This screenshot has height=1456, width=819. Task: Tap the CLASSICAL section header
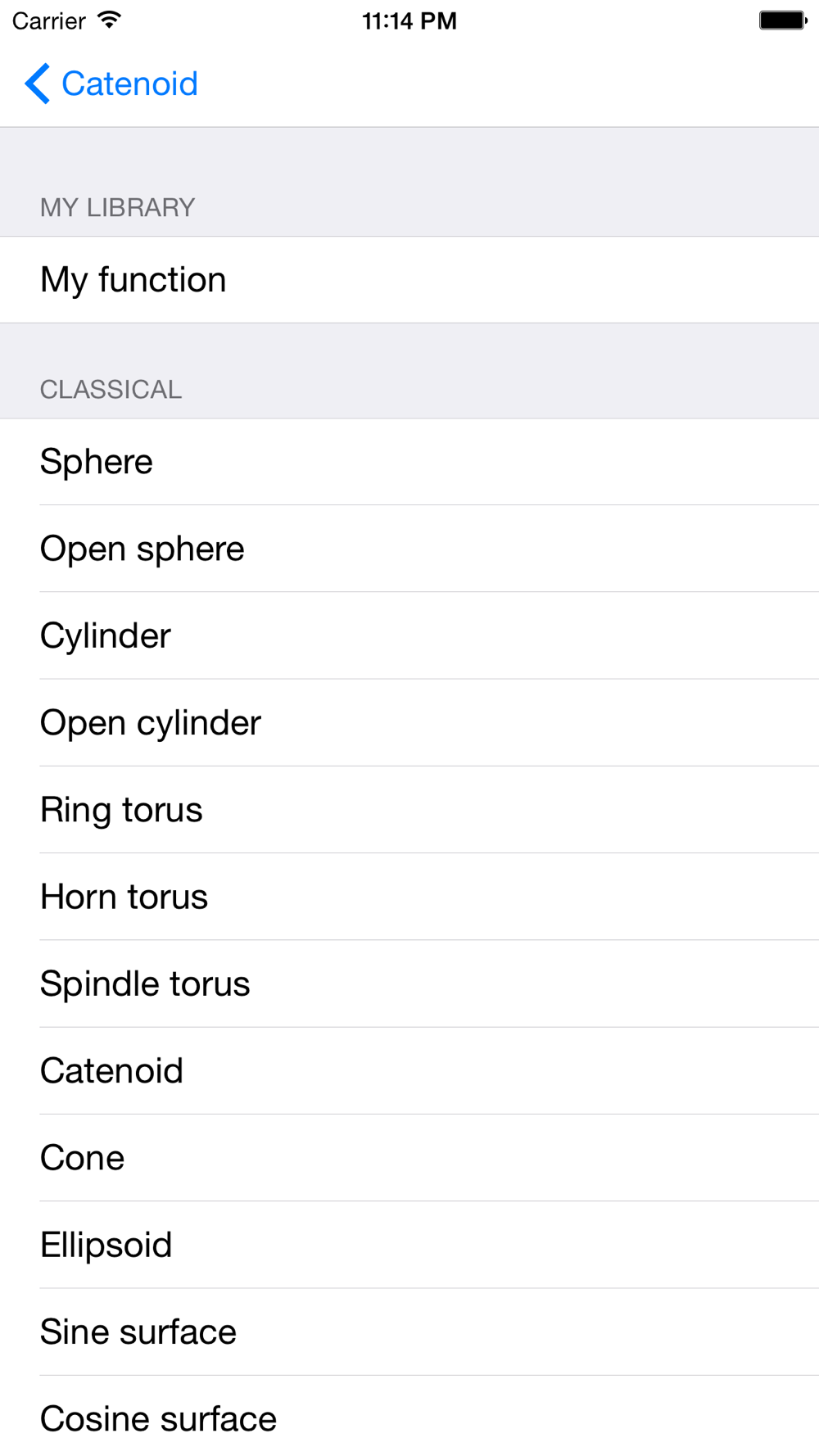(x=111, y=390)
